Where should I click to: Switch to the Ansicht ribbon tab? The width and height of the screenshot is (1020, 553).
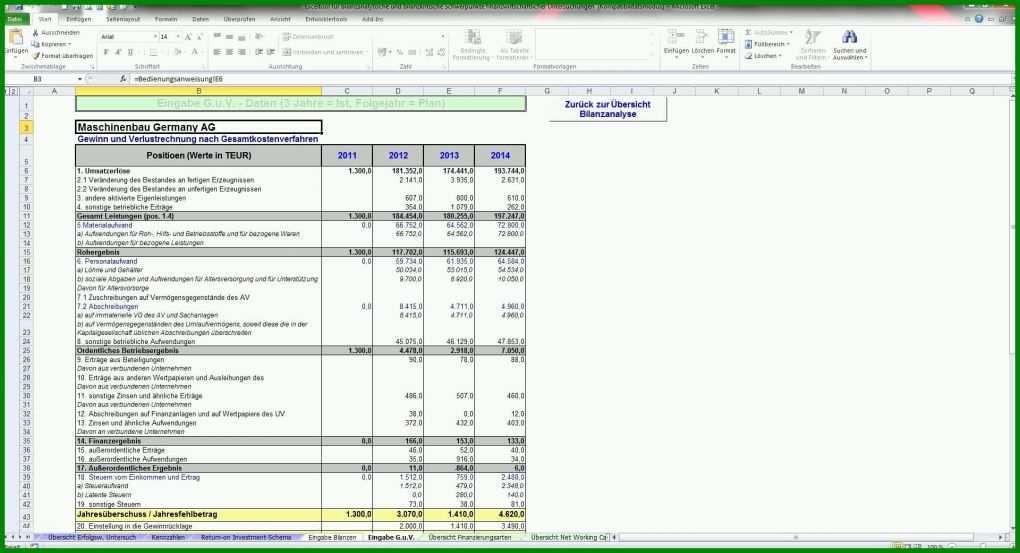280,20
